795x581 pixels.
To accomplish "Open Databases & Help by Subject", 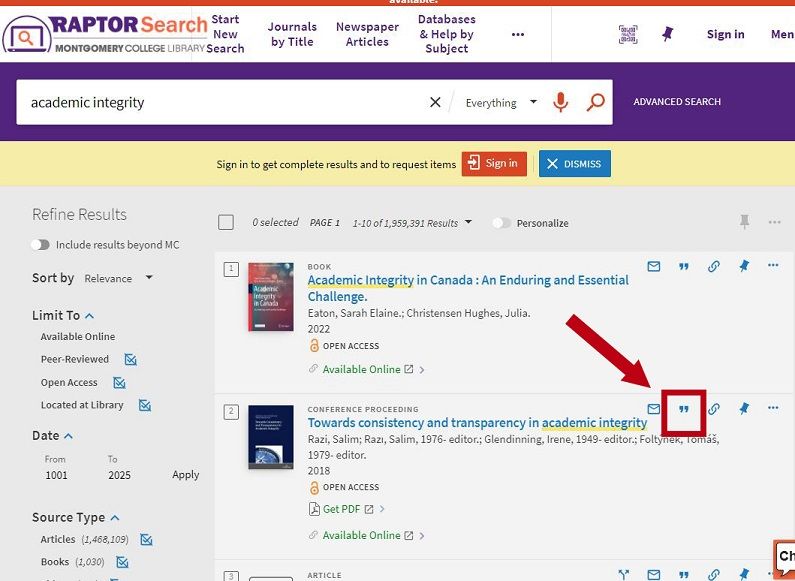I will coord(447,34).
